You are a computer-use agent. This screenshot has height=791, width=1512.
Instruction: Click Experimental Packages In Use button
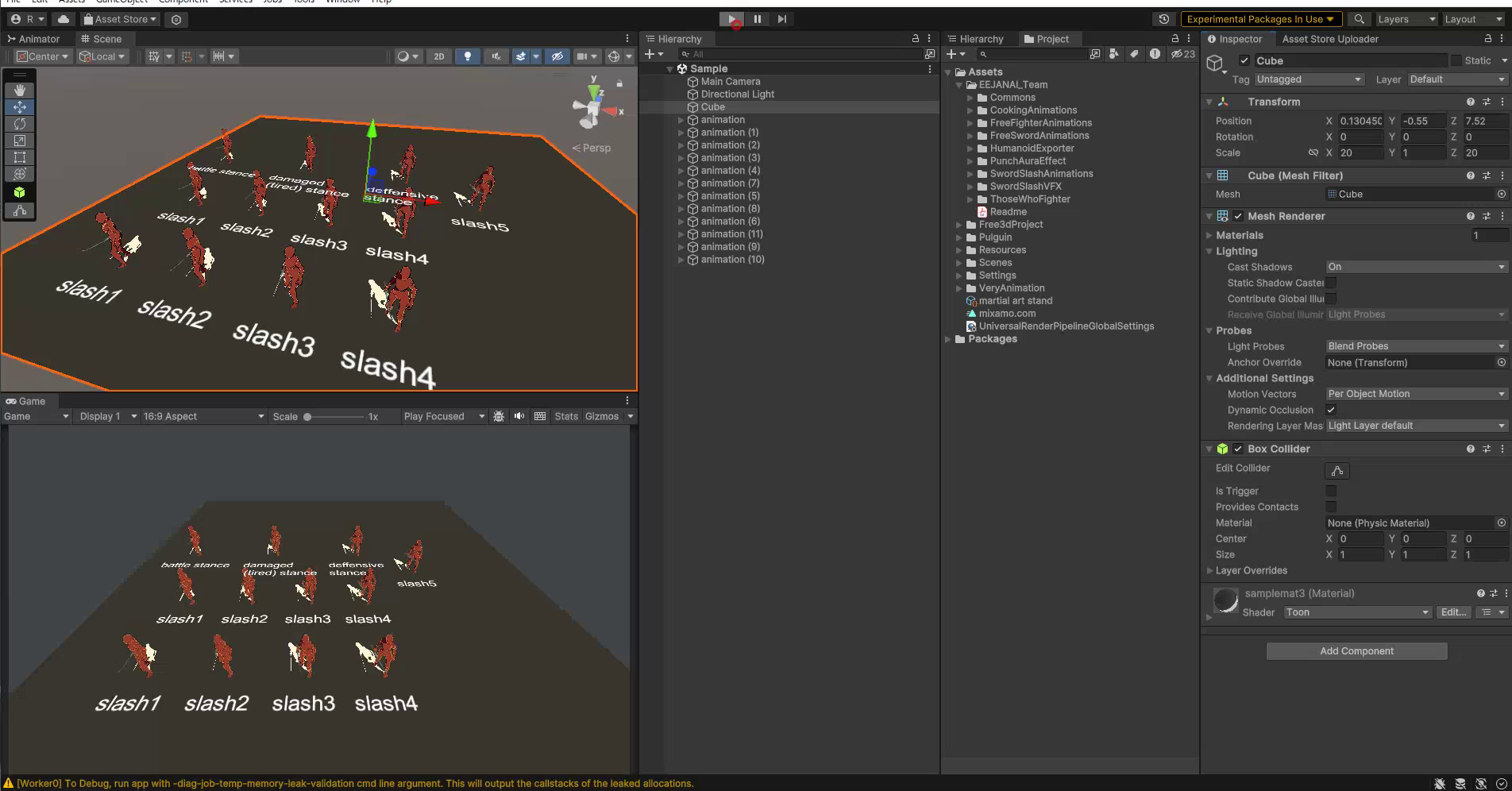(x=1260, y=19)
